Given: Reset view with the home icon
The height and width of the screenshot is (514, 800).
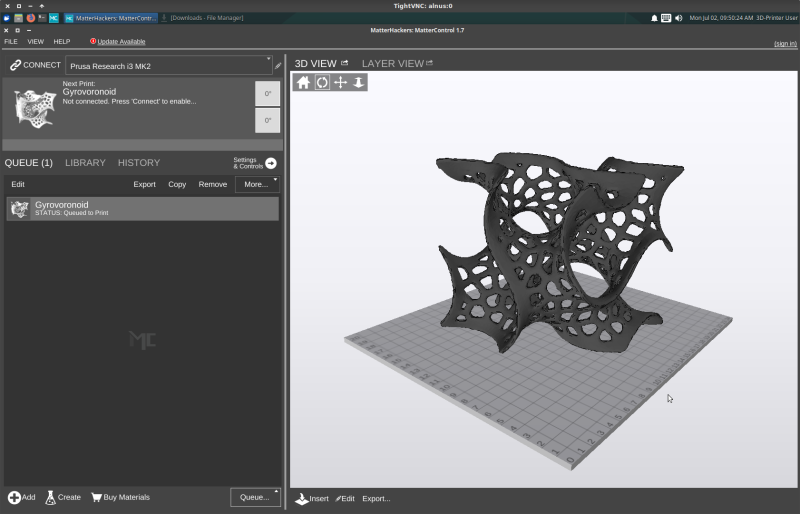Looking at the screenshot, I should coord(304,82).
